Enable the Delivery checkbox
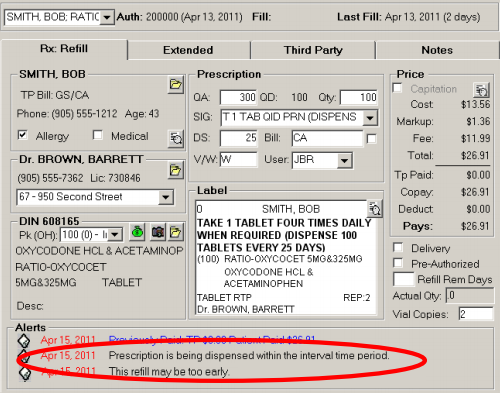The height and width of the screenshot is (393, 500). click(x=398, y=247)
